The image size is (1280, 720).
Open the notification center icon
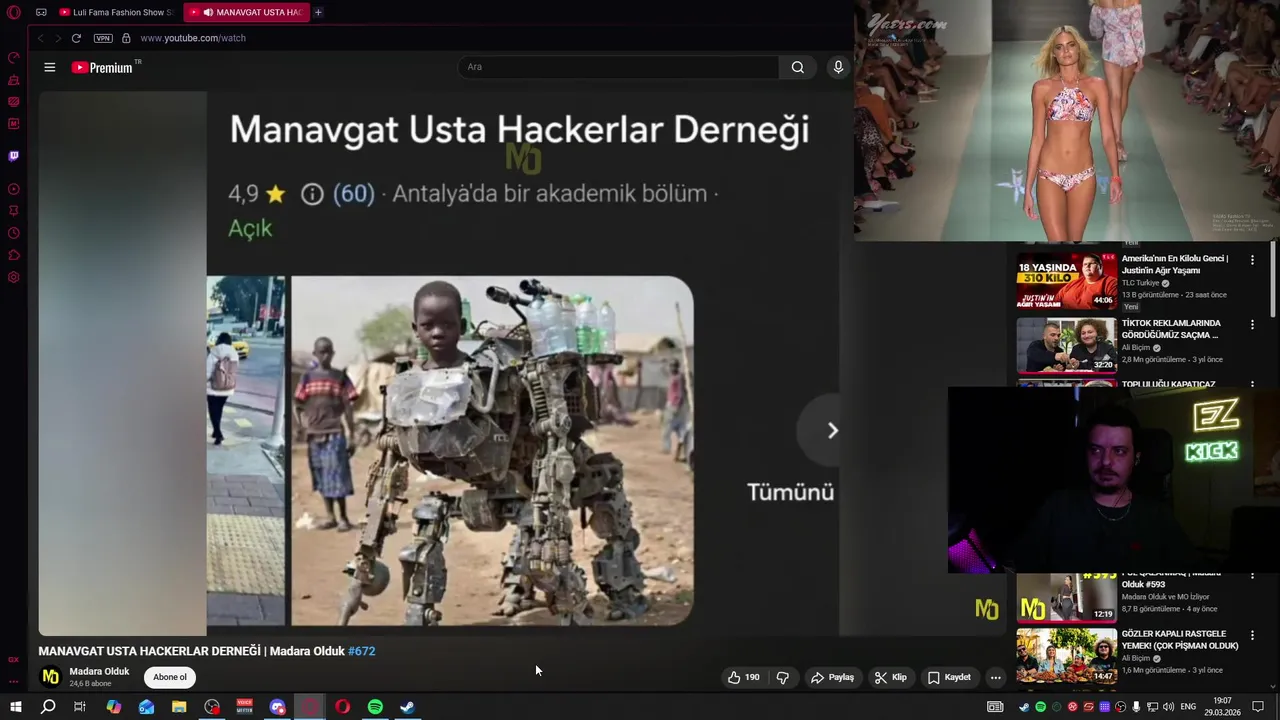click(1258, 707)
